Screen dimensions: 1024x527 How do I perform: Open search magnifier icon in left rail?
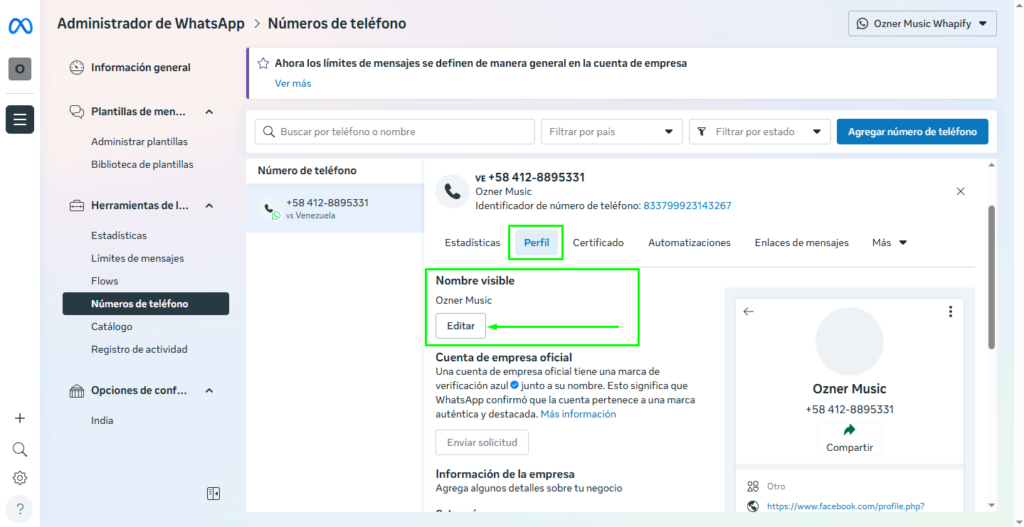(20, 449)
